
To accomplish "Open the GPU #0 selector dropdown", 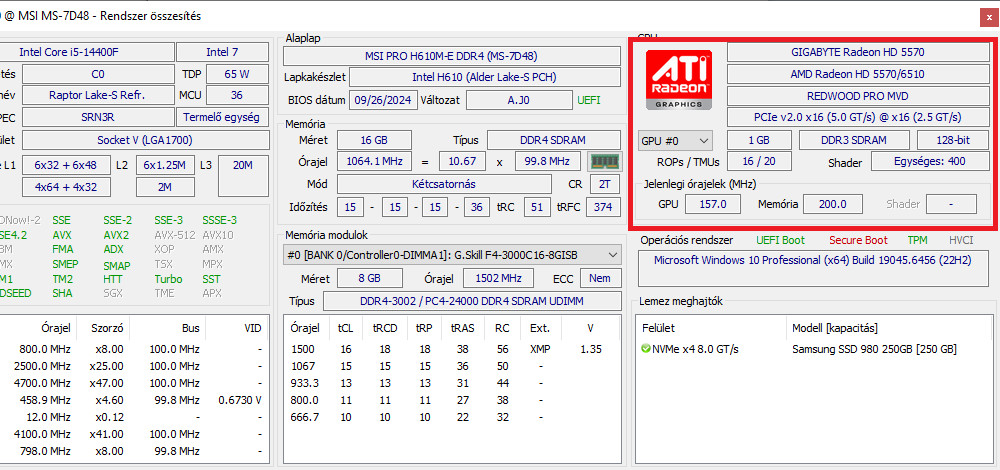I will pyautogui.click(x=676, y=140).
